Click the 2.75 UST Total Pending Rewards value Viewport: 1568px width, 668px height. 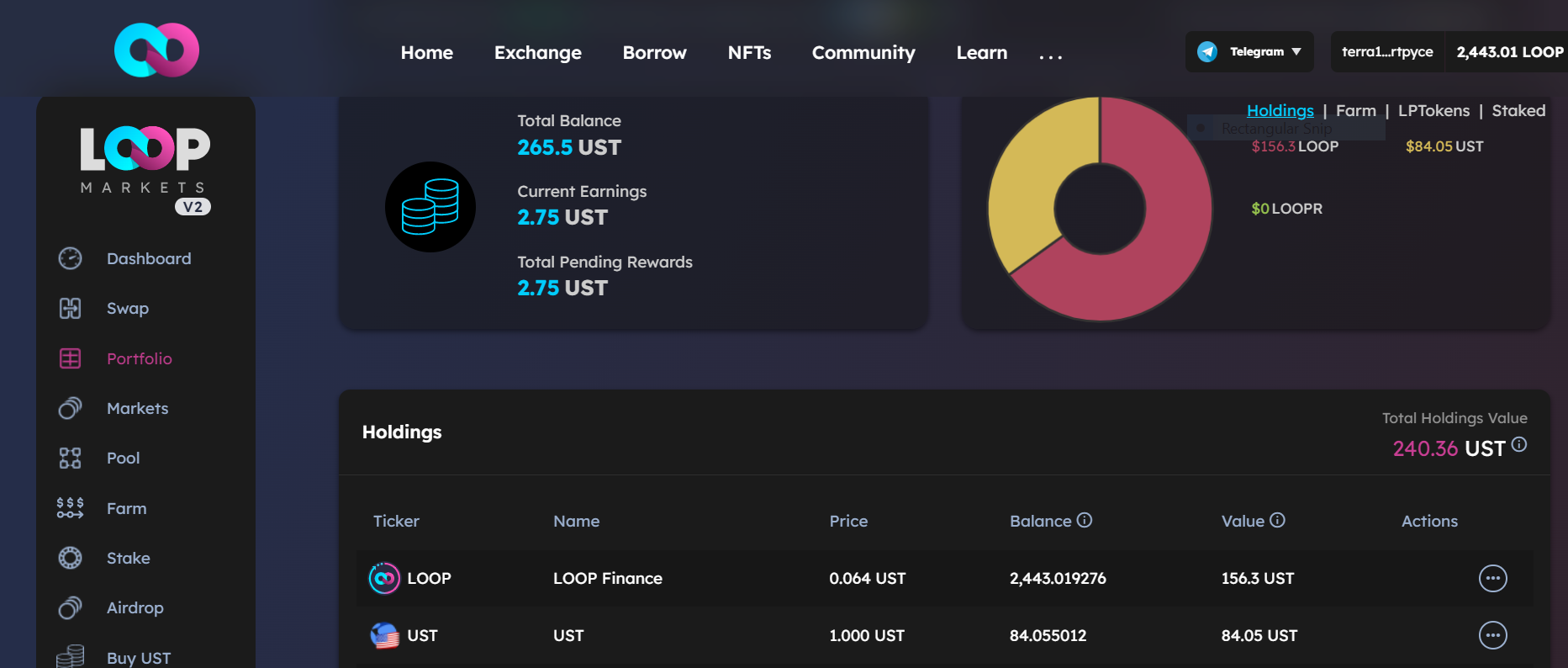click(x=562, y=288)
